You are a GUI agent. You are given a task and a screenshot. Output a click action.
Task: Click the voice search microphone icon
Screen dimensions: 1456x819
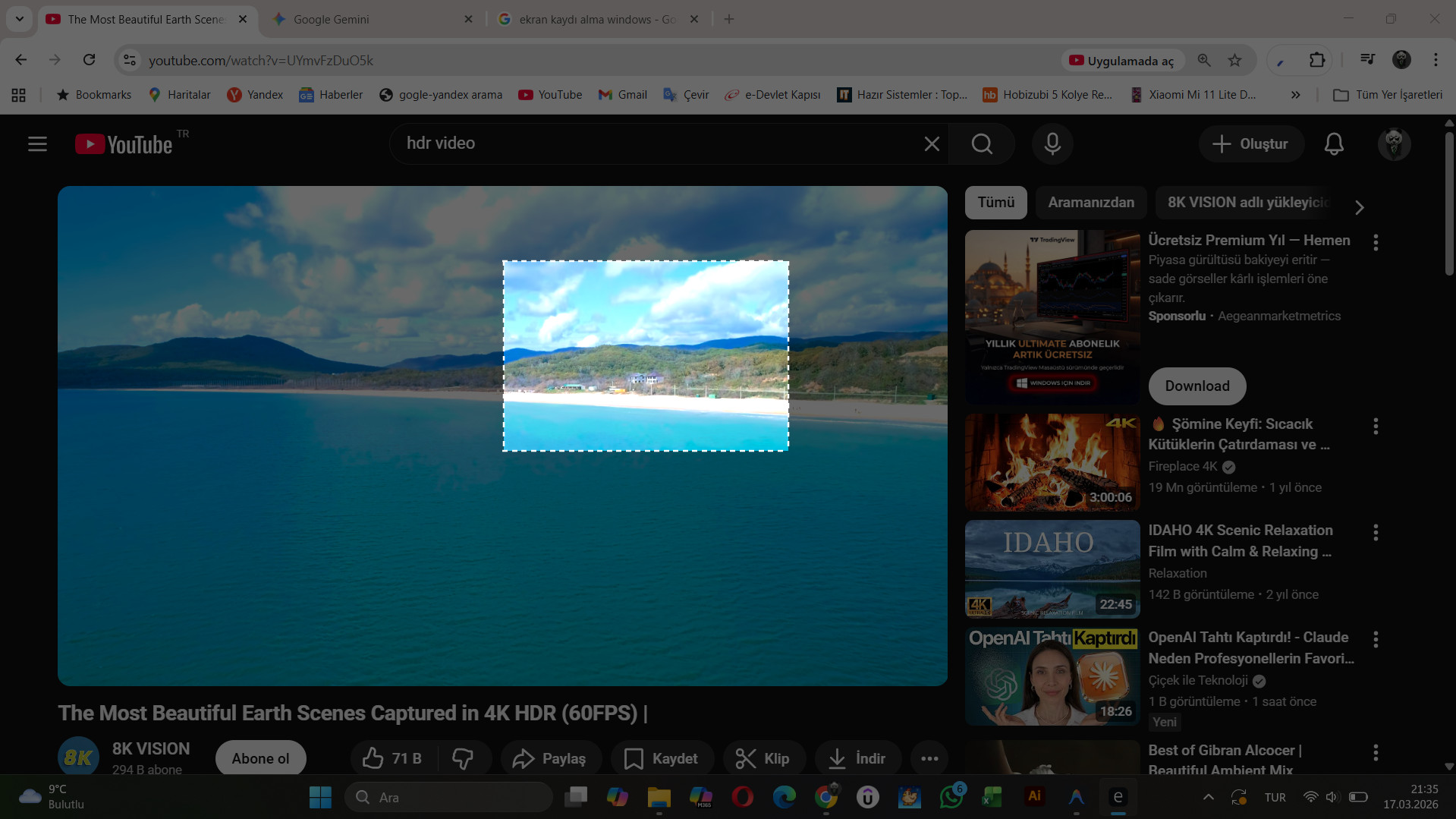(x=1052, y=144)
